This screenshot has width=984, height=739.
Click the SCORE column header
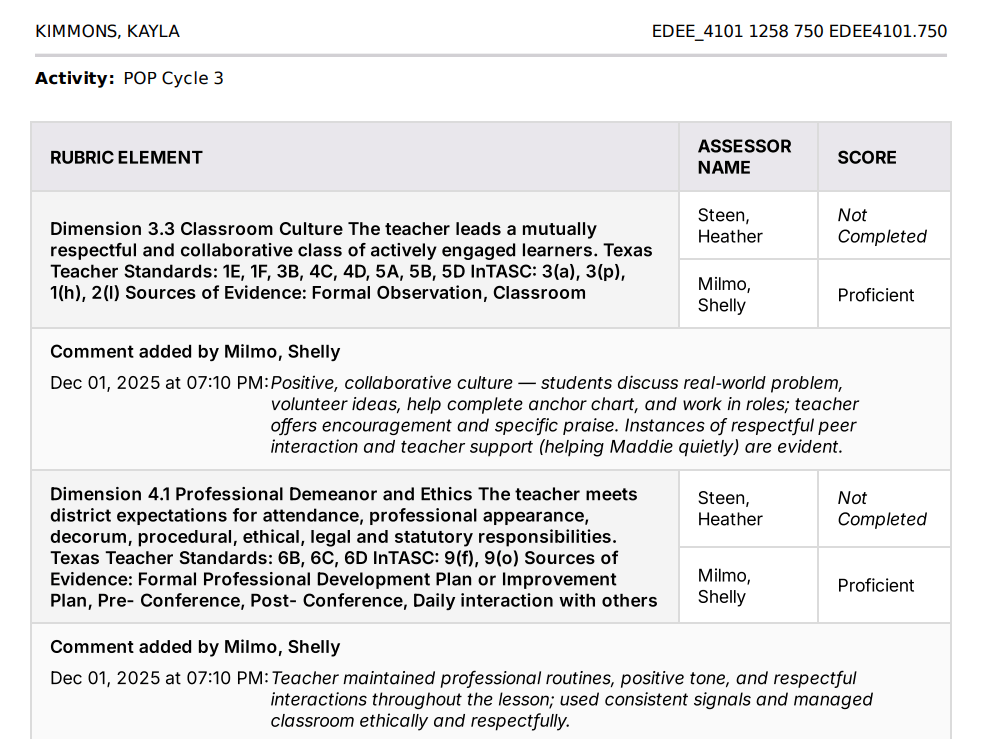click(x=866, y=157)
